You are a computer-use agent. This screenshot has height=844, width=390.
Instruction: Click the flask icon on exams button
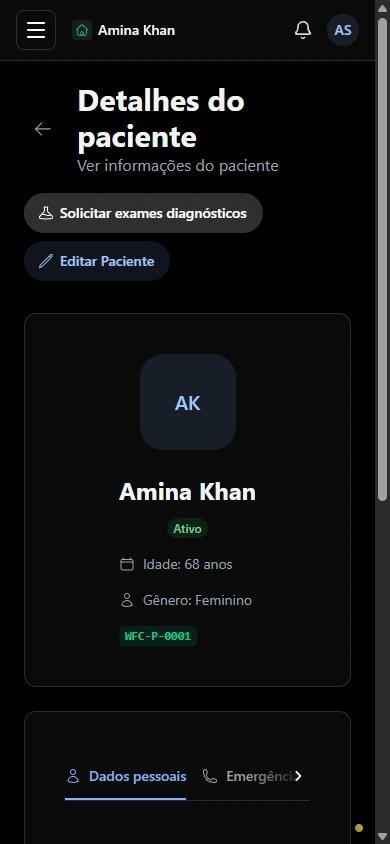point(46,213)
